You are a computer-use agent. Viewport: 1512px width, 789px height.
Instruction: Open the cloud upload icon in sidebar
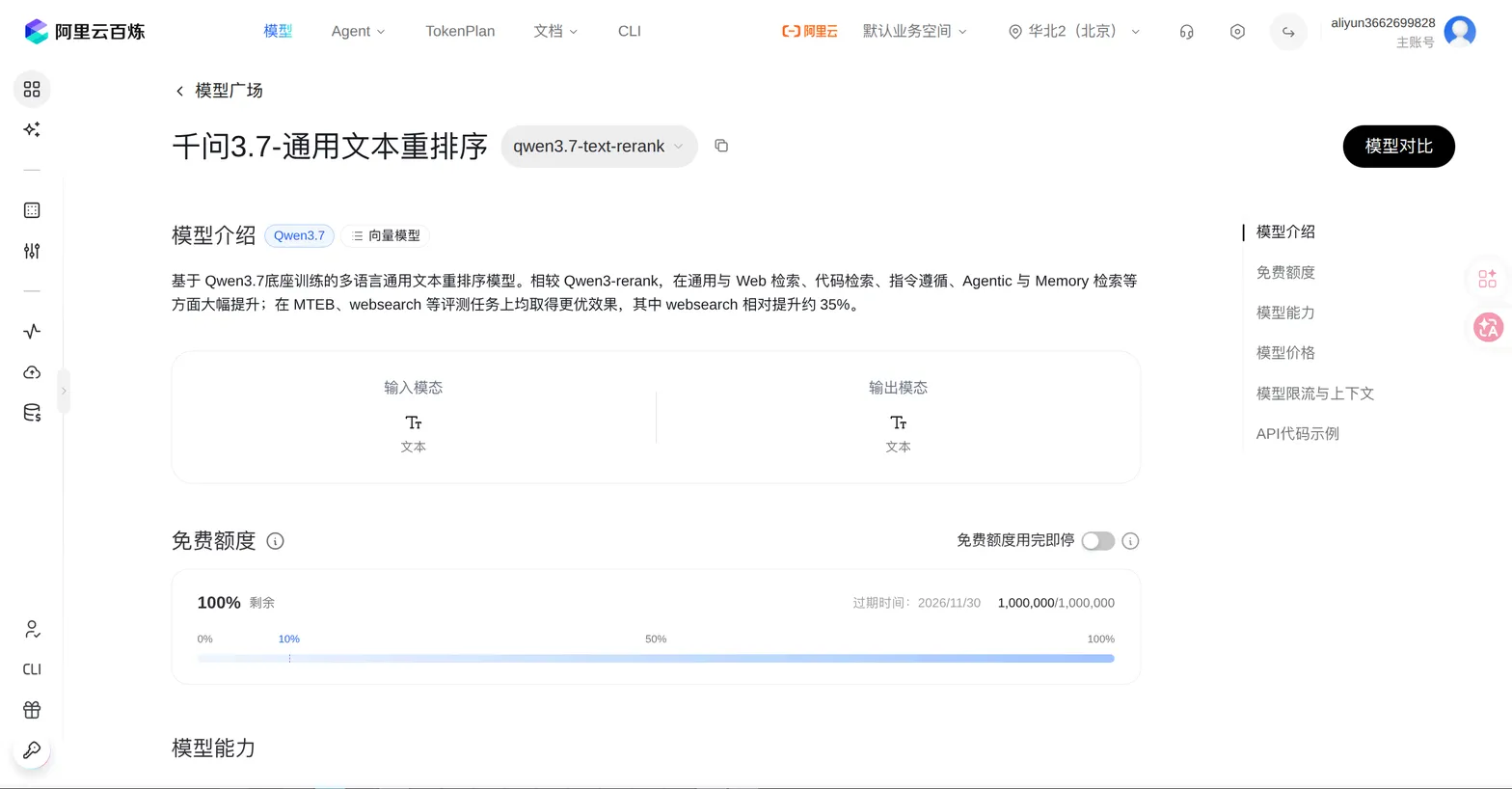(32, 372)
